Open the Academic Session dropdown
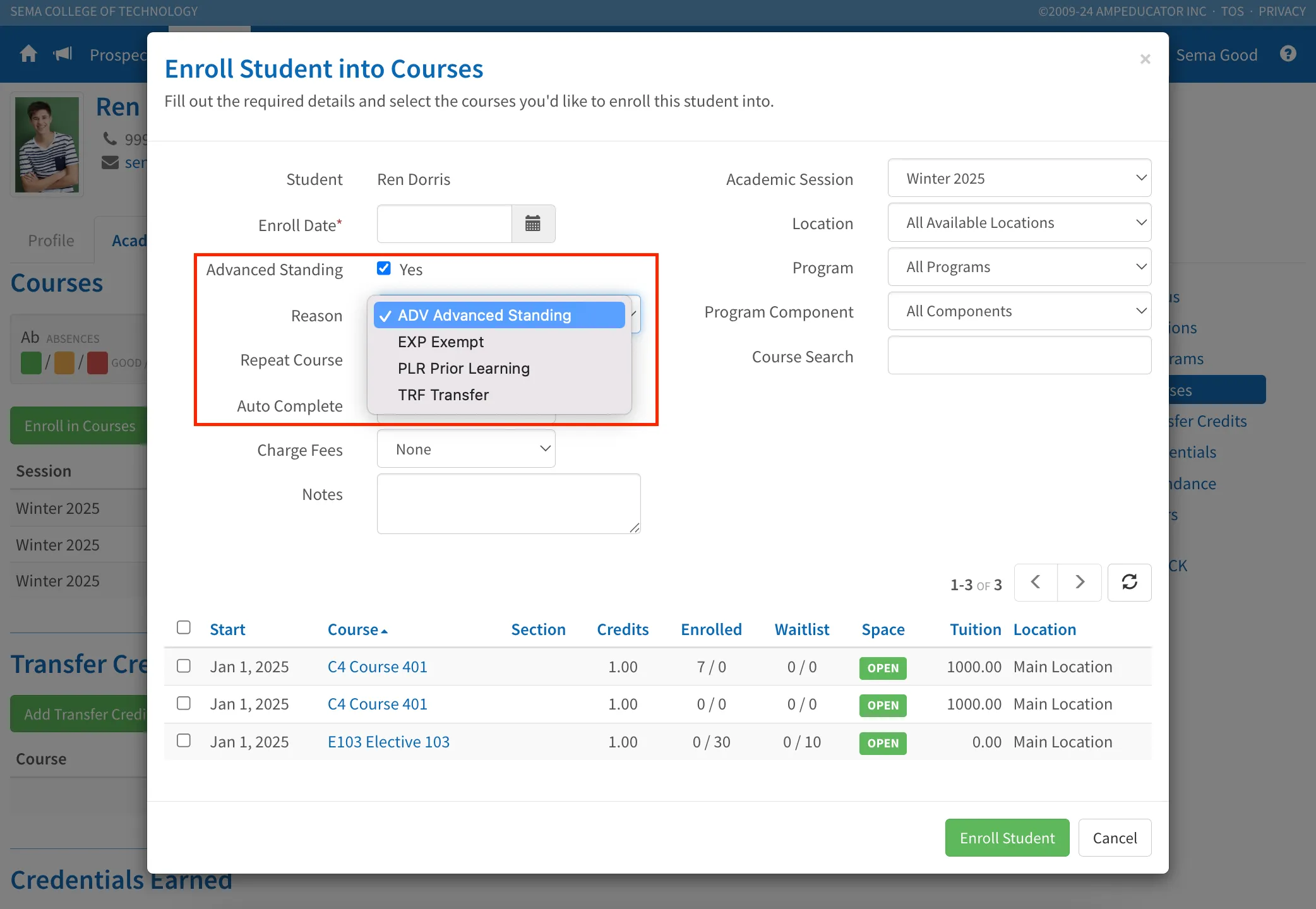 (x=1019, y=178)
